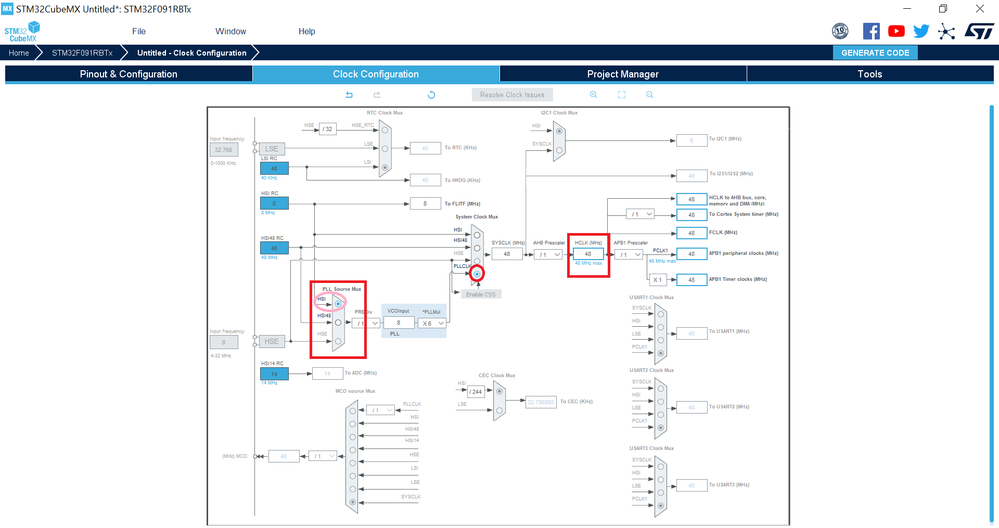Zoom in on the clock diagram
The width and height of the screenshot is (999, 528).
[x=593, y=95]
